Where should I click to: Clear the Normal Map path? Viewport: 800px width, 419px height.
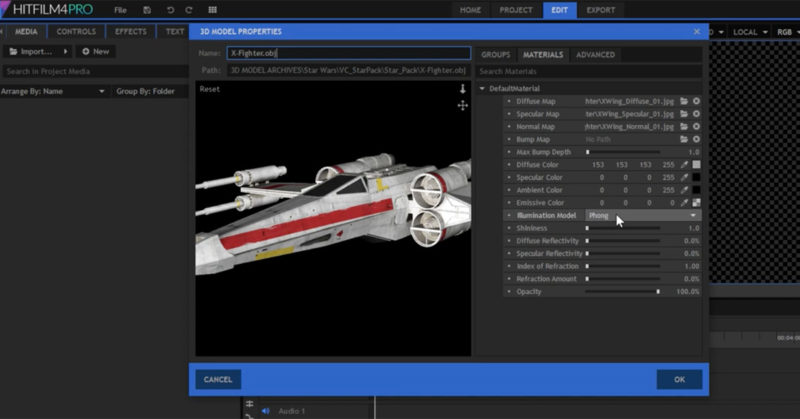click(x=696, y=127)
